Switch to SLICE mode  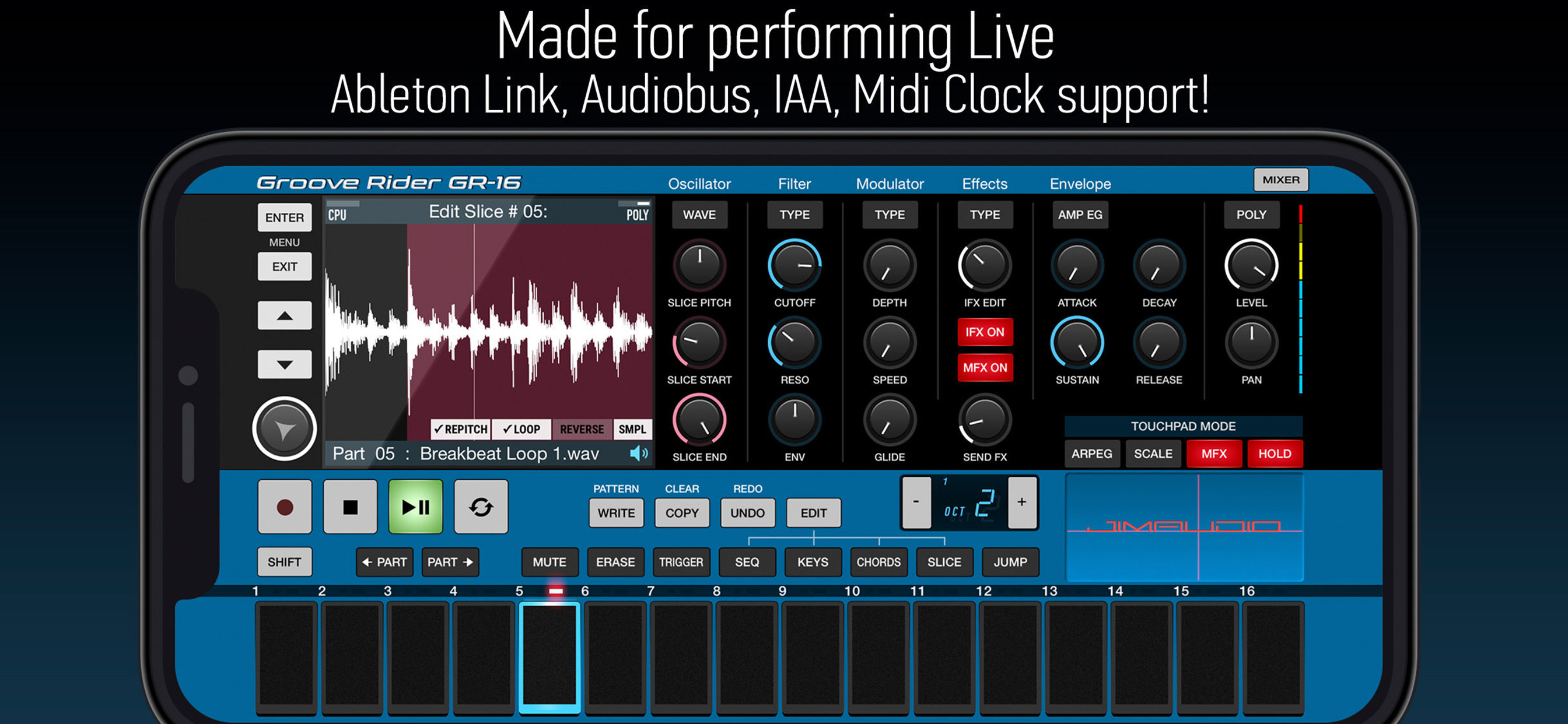click(944, 562)
